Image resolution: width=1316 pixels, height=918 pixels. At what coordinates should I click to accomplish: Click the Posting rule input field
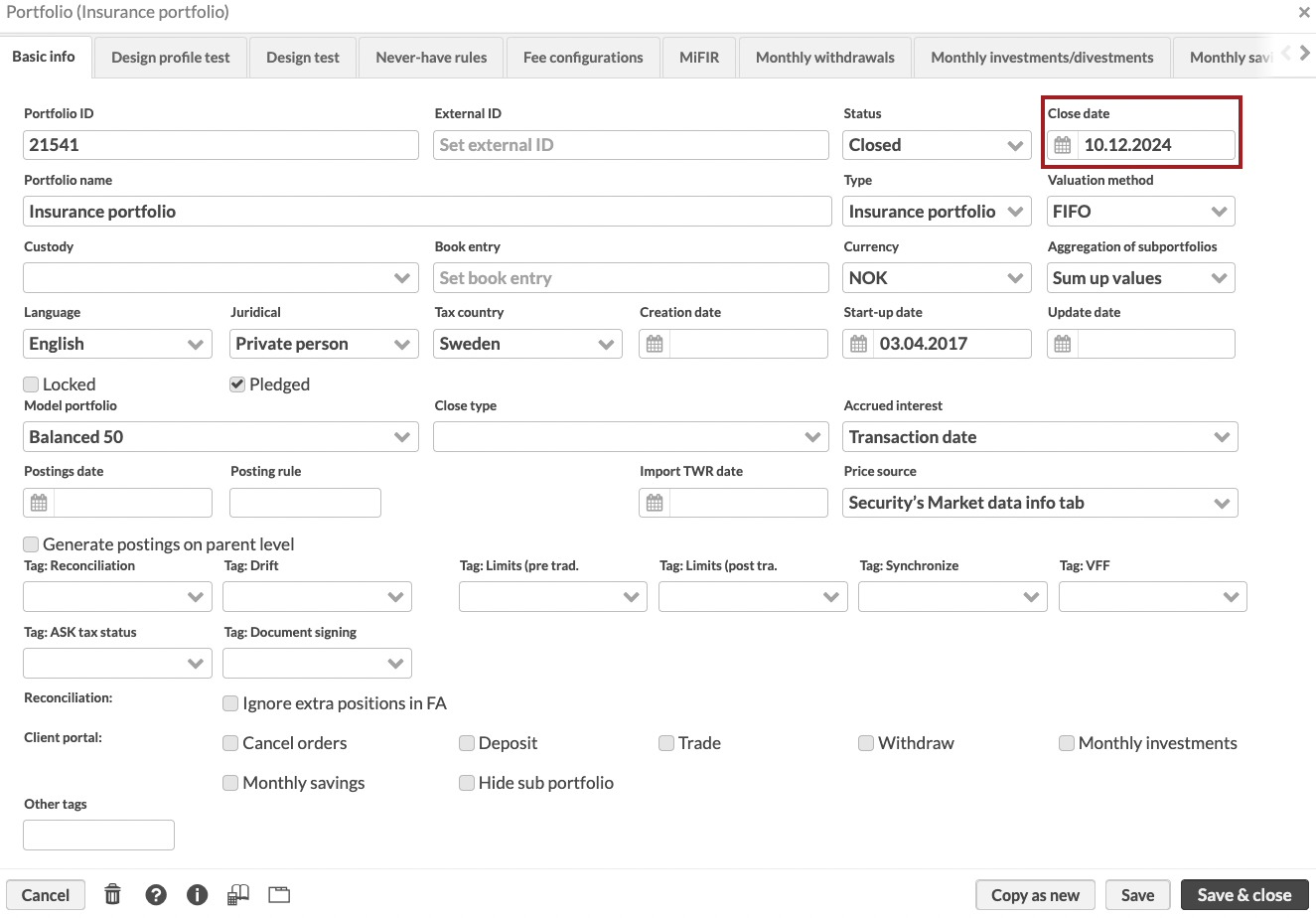(x=305, y=503)
